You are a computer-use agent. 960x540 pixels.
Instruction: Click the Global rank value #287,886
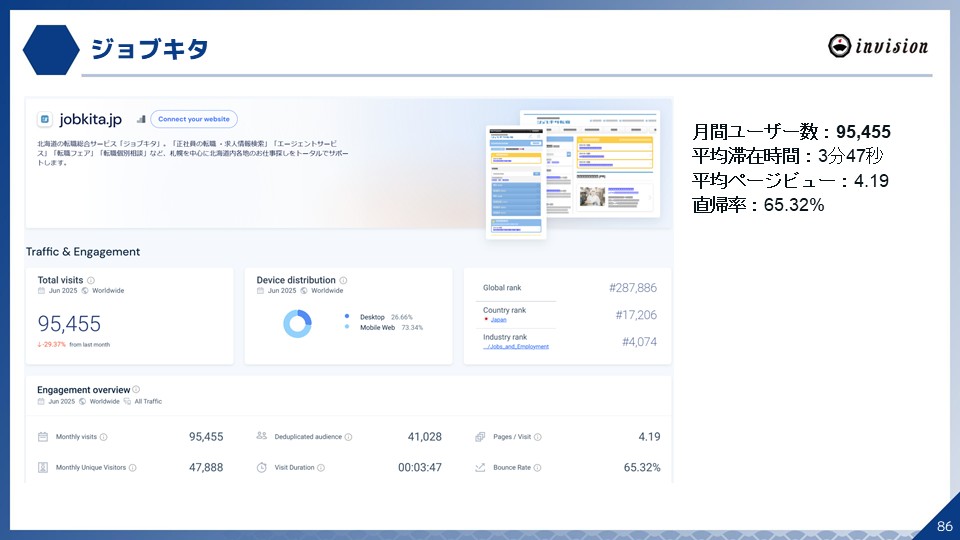pyautogui.click(x=632, y=288)
